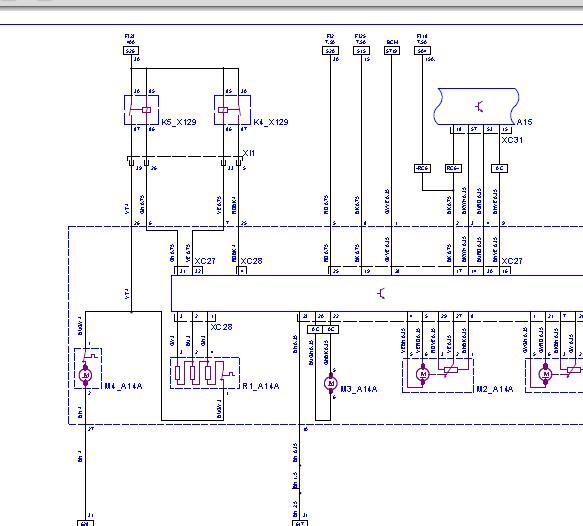This screenshot has height=526, width=583.
Task: Select the K5 relay coil symbol
Action: [146, 110]
